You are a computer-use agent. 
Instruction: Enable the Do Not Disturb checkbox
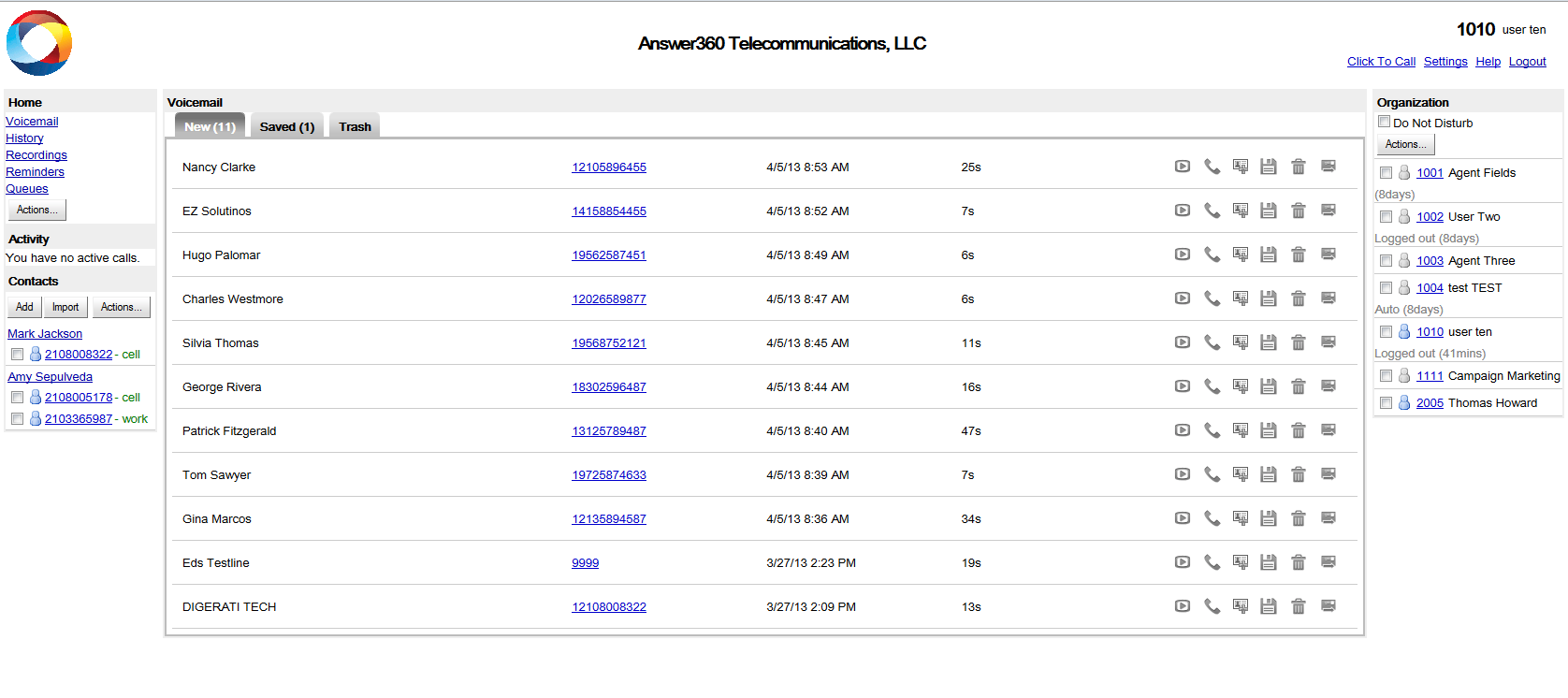(1385, 122)
